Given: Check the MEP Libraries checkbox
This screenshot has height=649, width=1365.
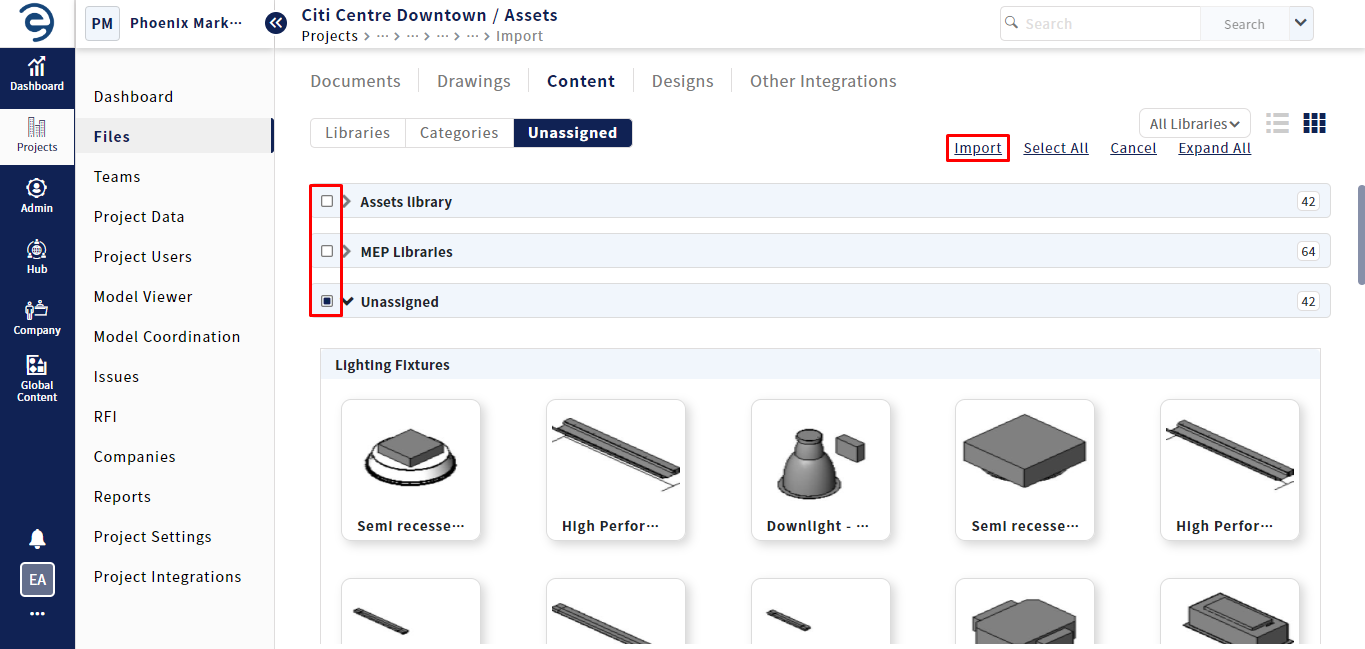Looking at the screenshot, I should (327, 251).
